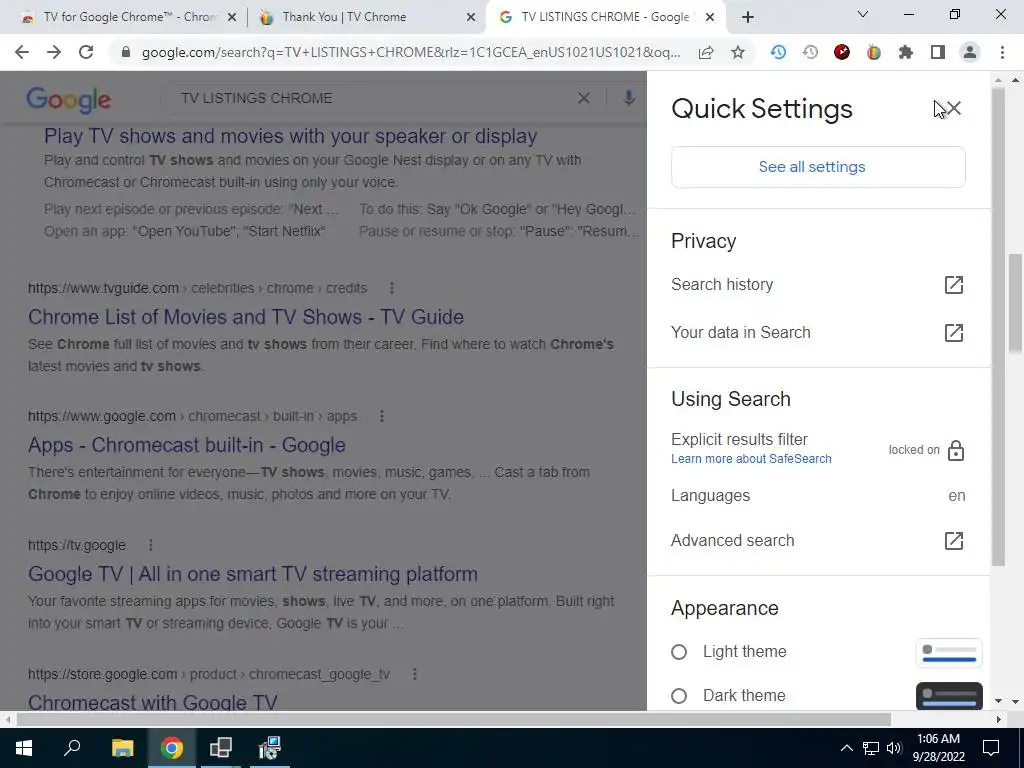
Task: Close the Quick Settings panel
Action: pyautogui.click(x=953, y=108)
